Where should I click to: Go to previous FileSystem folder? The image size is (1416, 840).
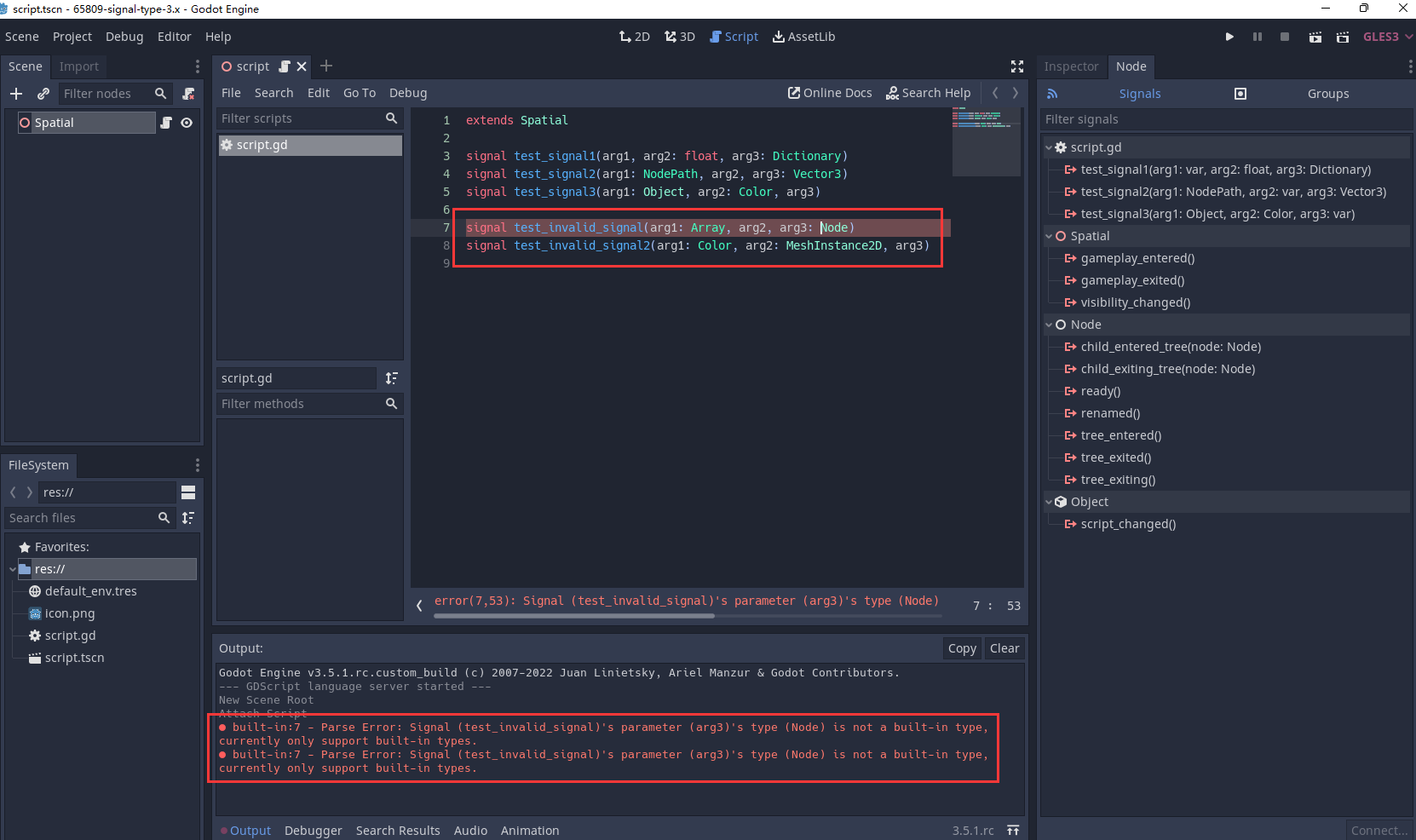(x=13, y=492)
